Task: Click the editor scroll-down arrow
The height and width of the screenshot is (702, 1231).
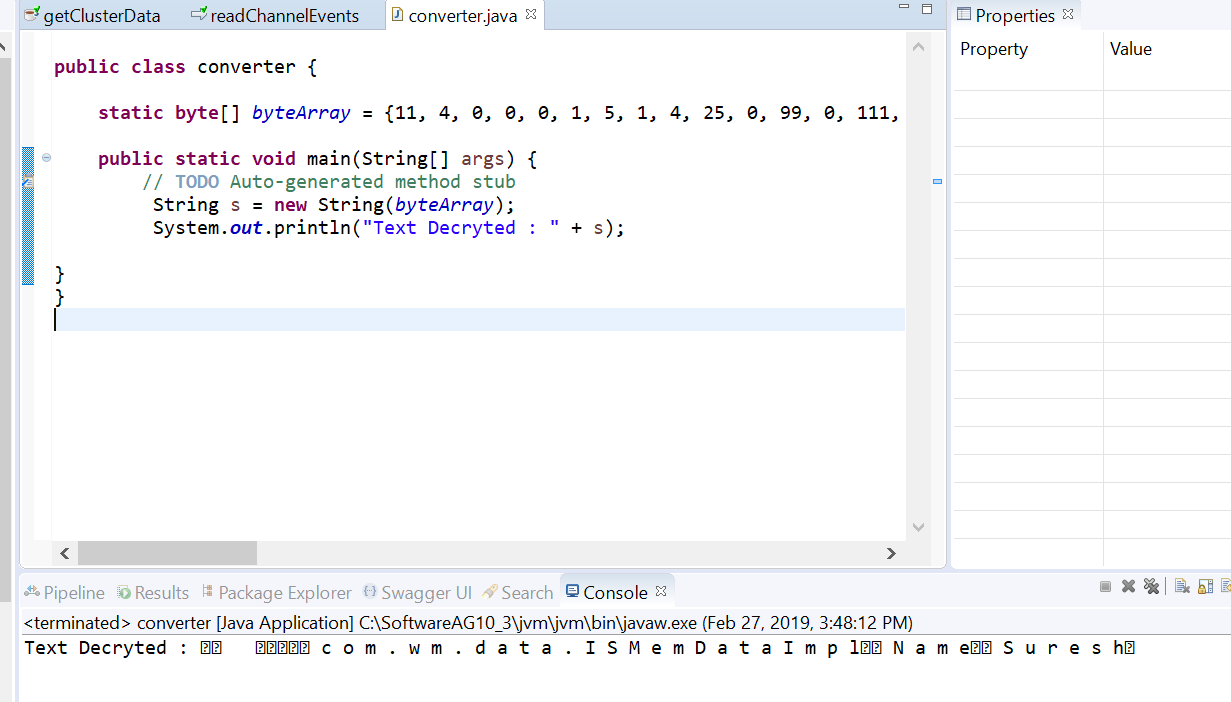Action: coord(919,526)
